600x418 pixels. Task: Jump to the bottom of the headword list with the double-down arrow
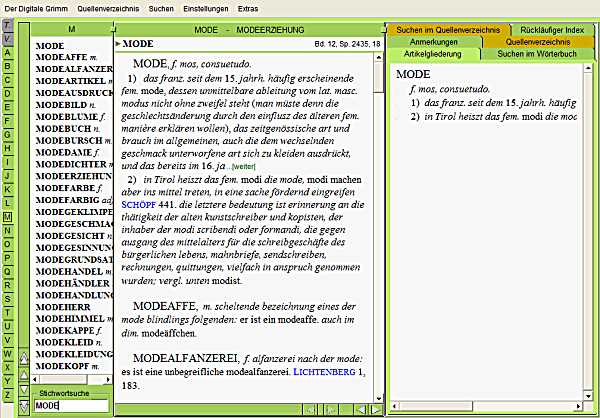pyautogui.click(x=24, y=406)
